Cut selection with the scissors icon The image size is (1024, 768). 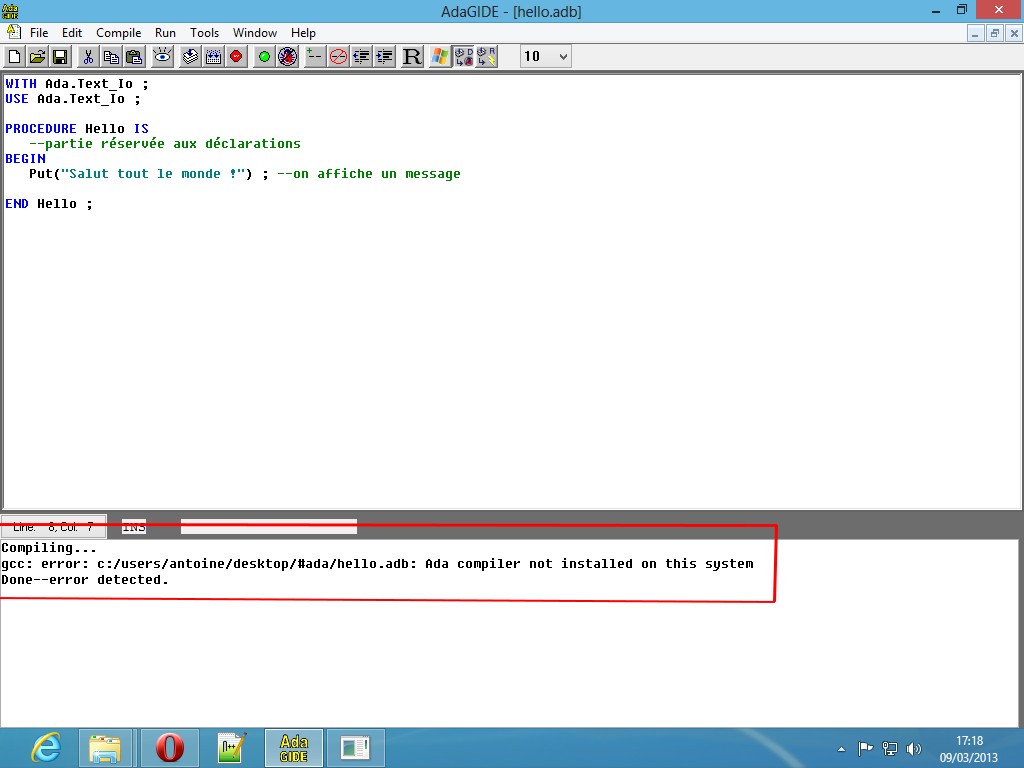pos(88,57)
